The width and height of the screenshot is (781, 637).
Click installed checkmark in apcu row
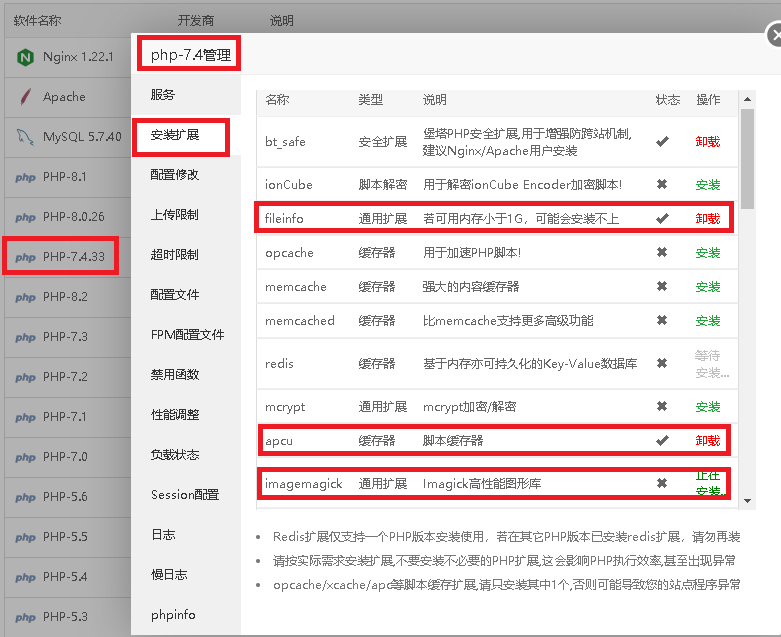(x=662, y=441)
